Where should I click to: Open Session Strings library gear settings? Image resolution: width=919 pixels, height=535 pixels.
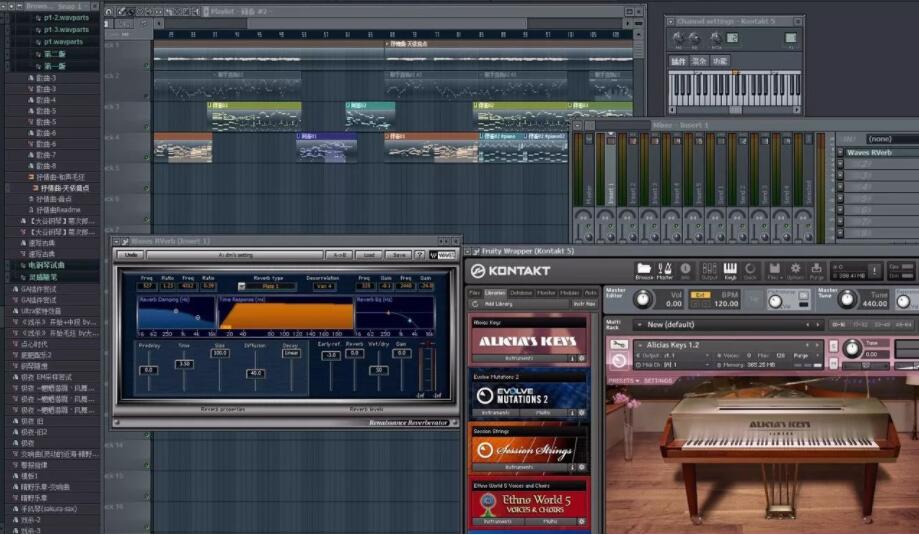pyautogui.click(x=581, y=467)
